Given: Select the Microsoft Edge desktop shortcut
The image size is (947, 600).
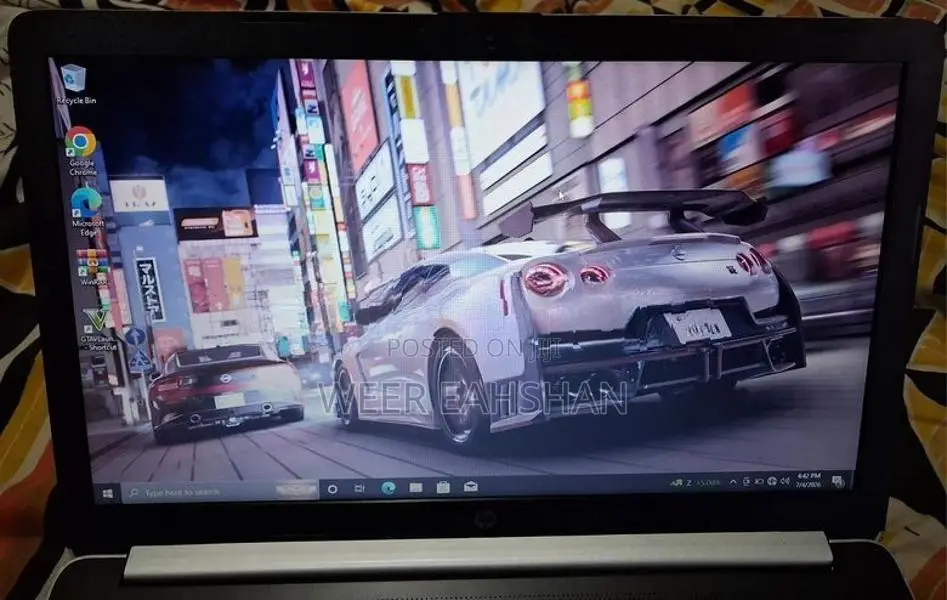Looking at the screenshot, I should pyautogui.click(x=87, y=211).
